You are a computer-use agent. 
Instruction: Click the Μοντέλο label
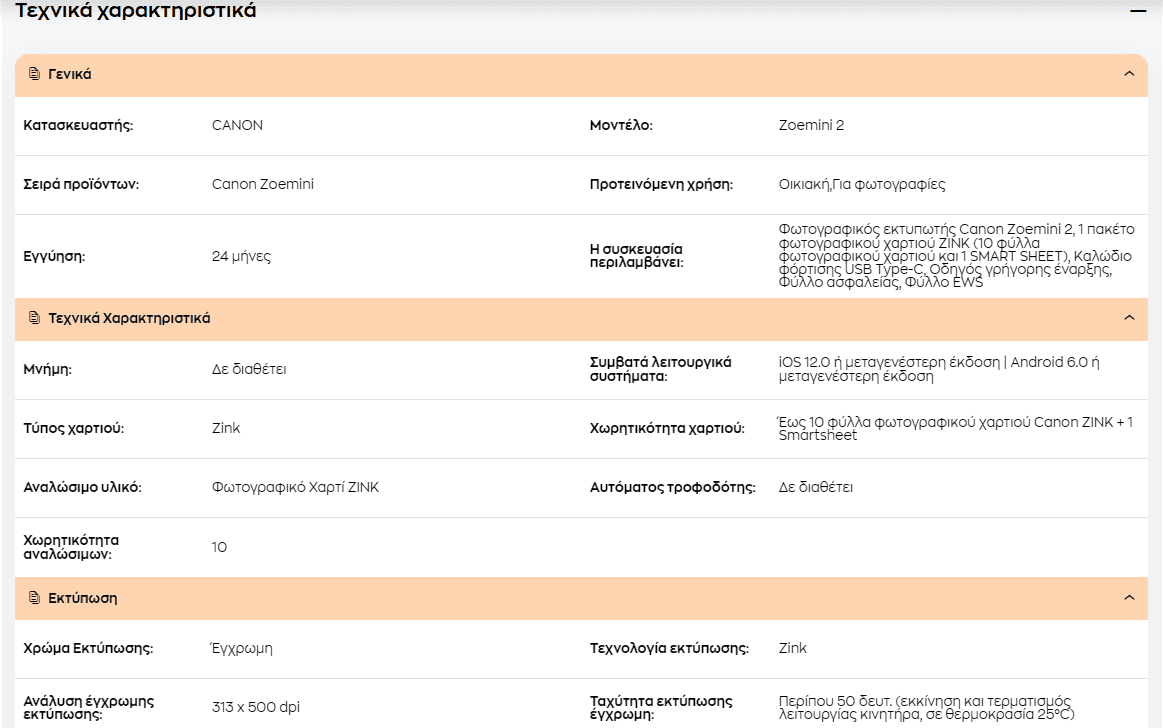[621, 125]
